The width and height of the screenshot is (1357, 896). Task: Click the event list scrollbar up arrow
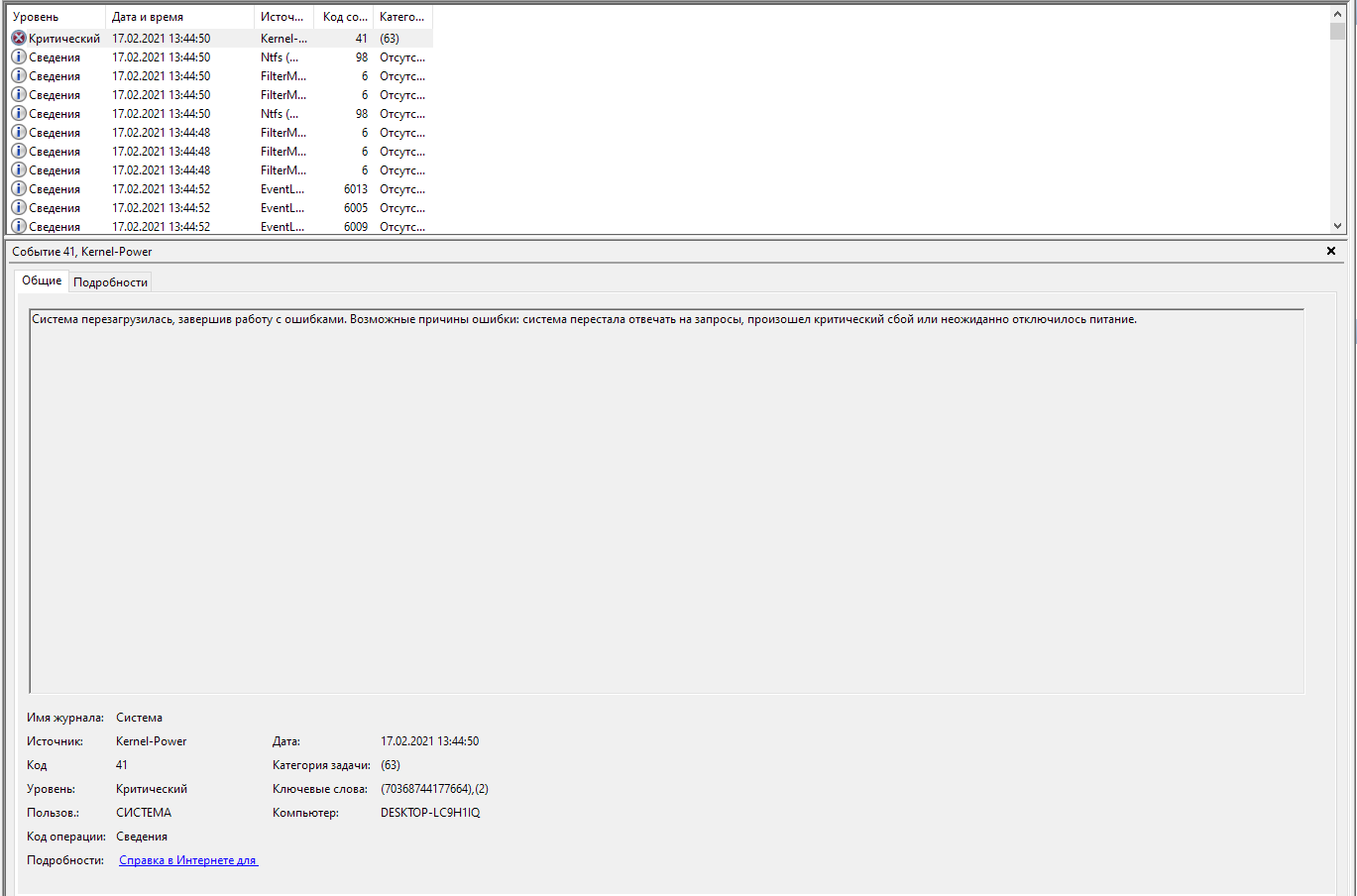point(1337,14)
